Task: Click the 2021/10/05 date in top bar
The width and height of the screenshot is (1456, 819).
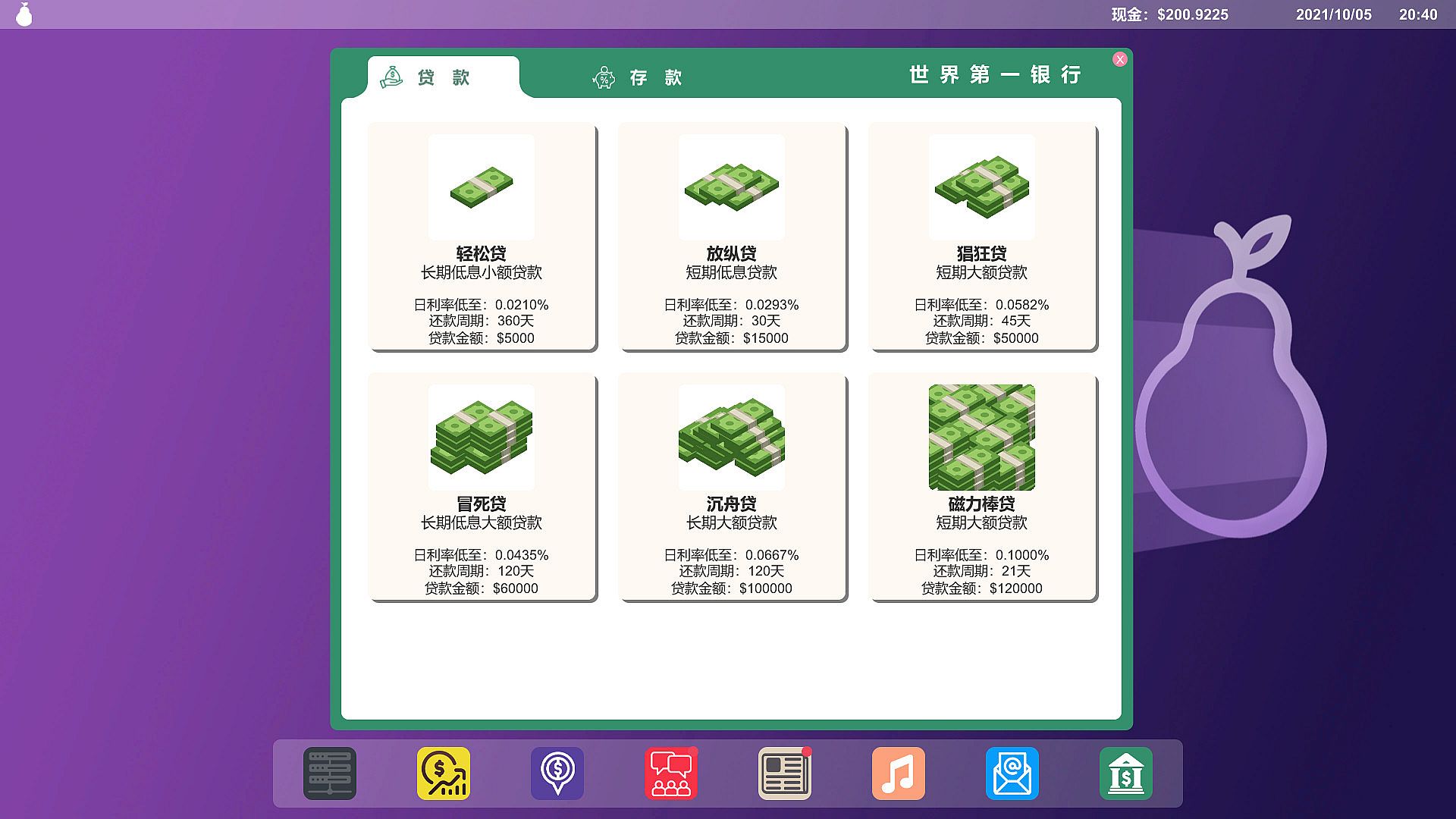Action: [x=1333, y=14]
